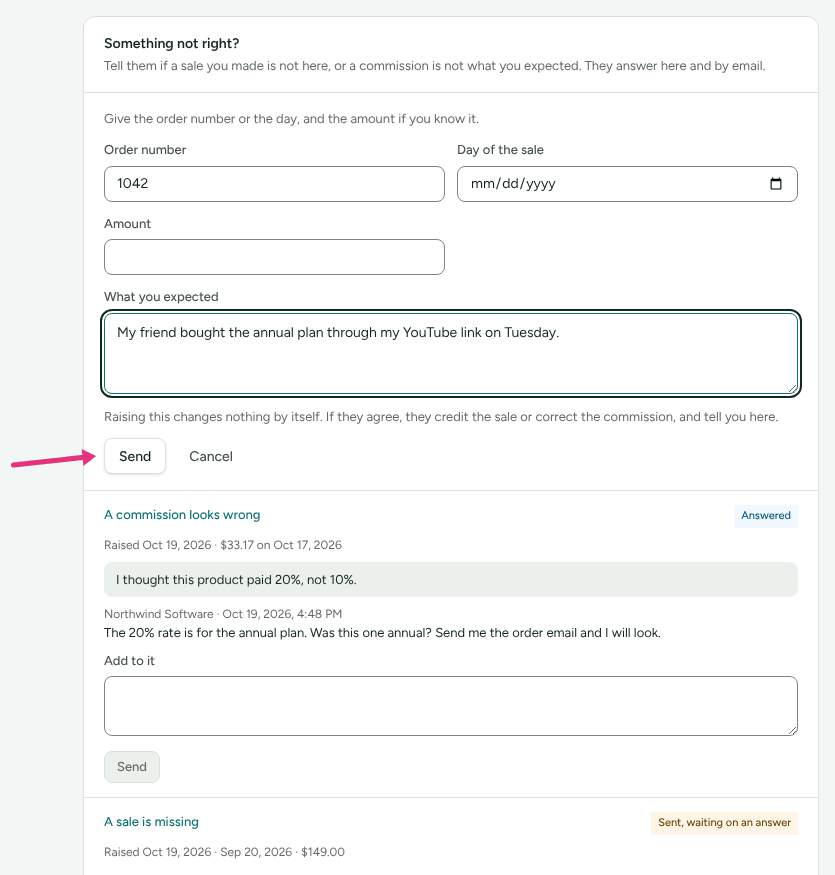Click the 'Sent, waiting on an answer' badge
The width and height of the screenshot is (835, 875).
point(724,823)
